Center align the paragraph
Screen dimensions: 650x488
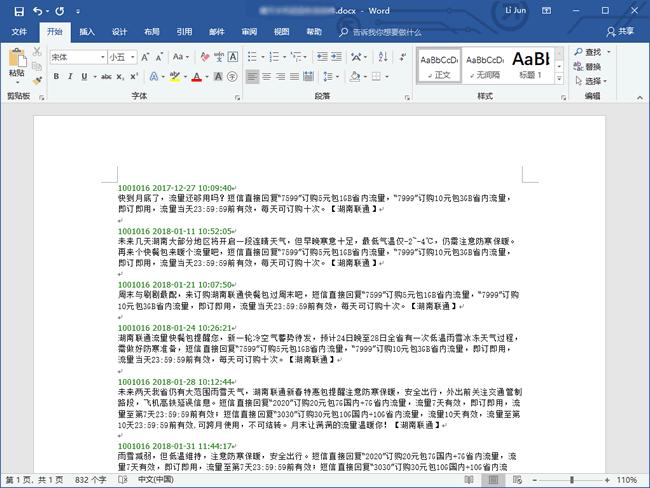[x=267, y=77]
